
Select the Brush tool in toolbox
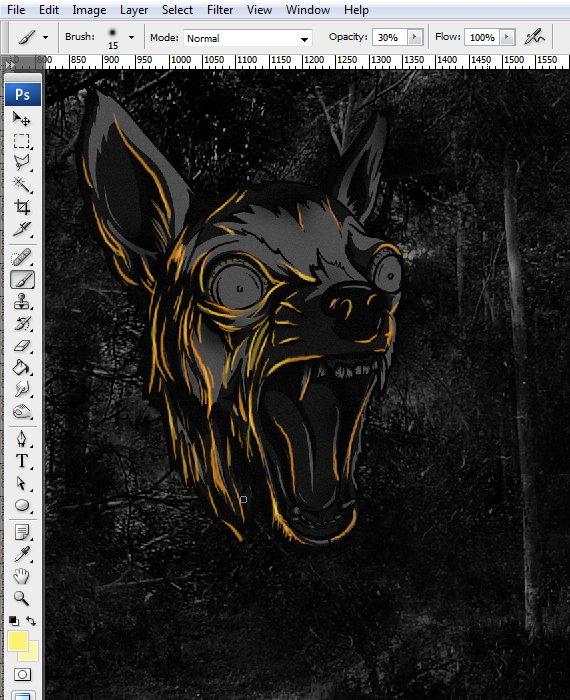22,280
